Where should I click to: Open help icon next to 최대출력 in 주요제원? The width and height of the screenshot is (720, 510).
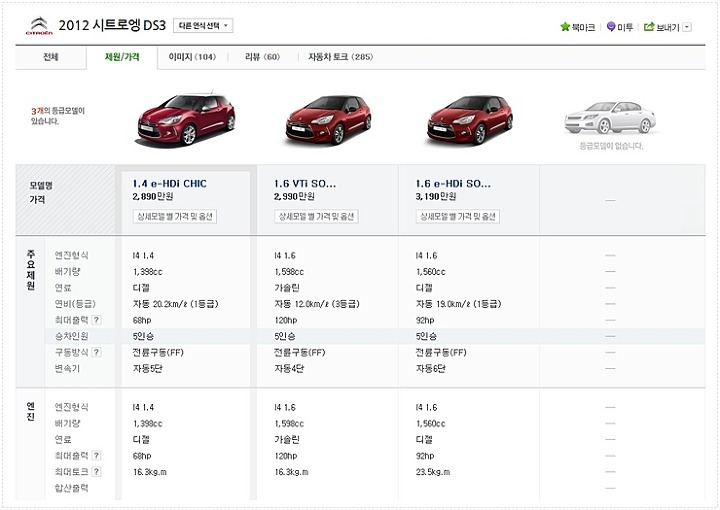point(96,320)
